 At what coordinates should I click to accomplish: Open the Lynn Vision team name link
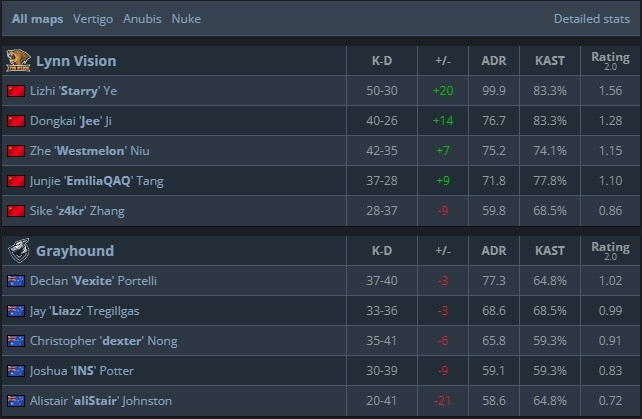tap(76, 61)
